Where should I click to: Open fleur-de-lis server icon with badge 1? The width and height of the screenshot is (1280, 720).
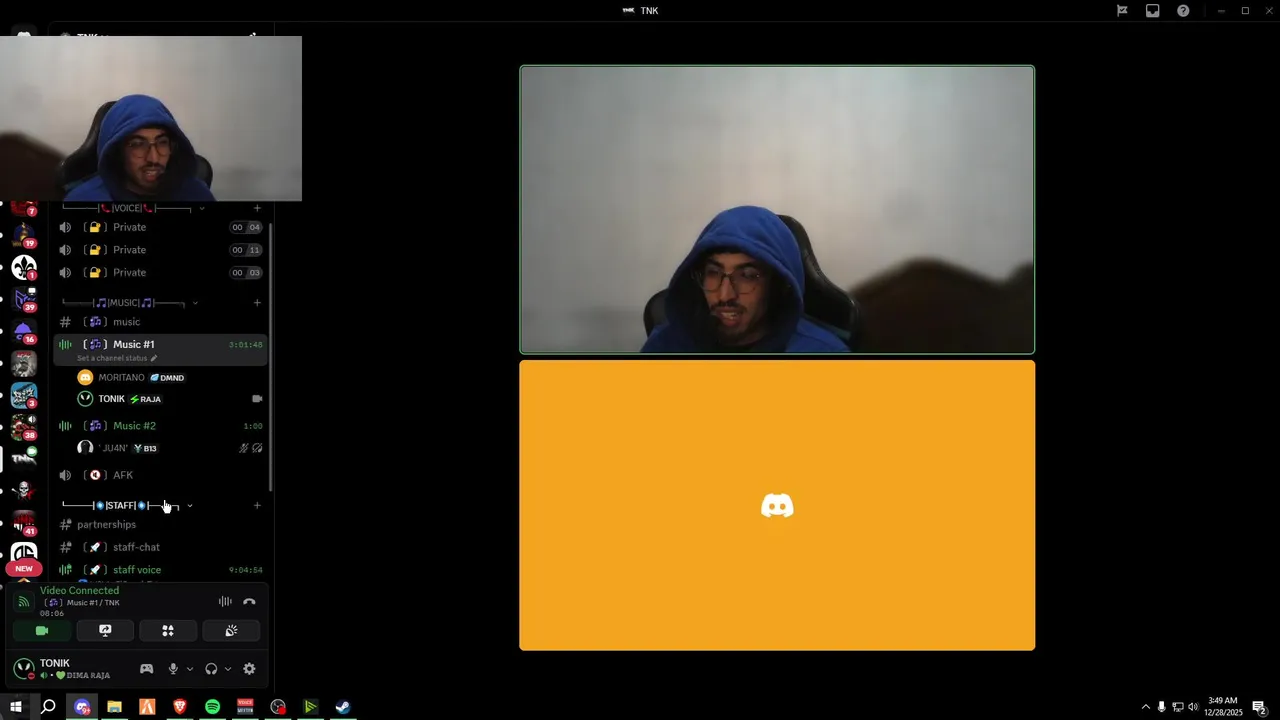(x=24, y=267)
